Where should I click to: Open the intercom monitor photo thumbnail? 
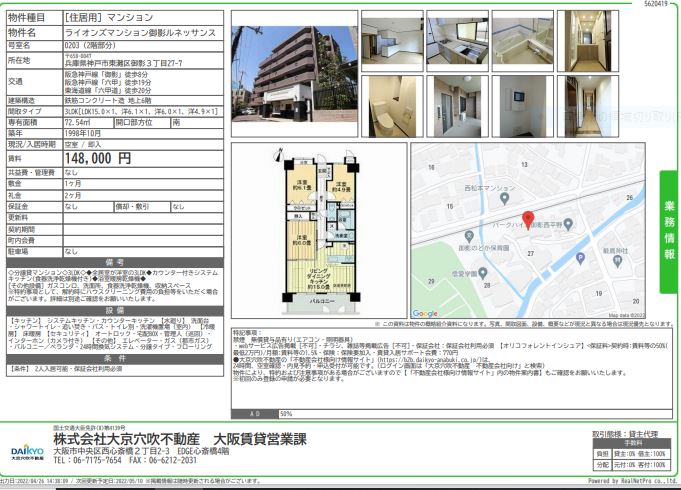pyautogui.click(x=522, y=106)
